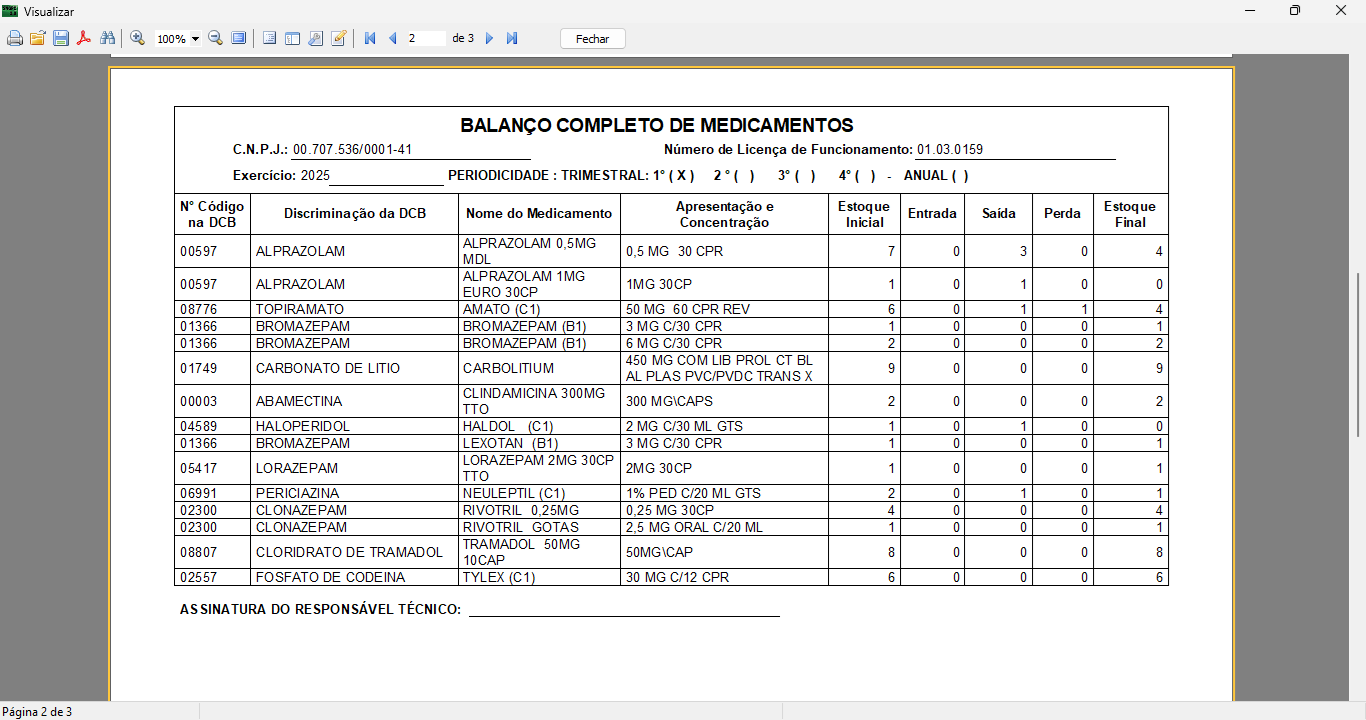
Task: Jump to the last page
Action: tap(512, 39)
